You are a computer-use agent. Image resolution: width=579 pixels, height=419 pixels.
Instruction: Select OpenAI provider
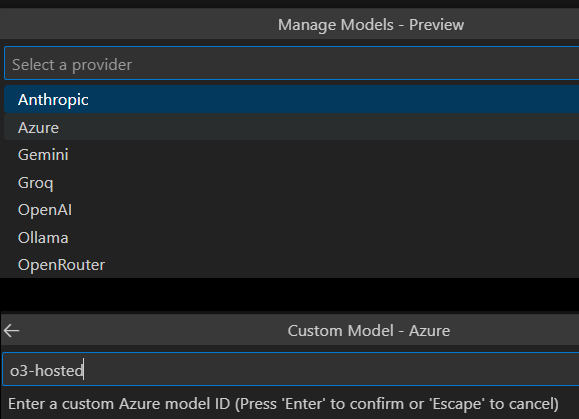292,210
